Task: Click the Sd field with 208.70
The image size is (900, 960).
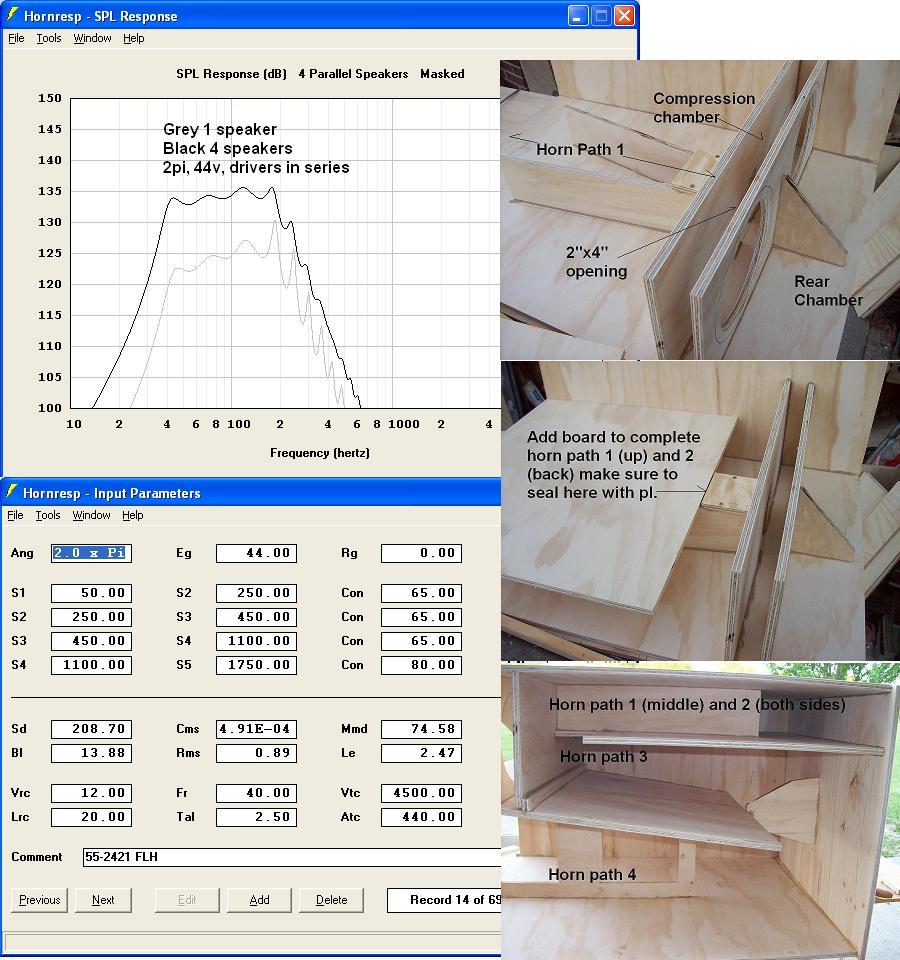Action: point(91,729)
